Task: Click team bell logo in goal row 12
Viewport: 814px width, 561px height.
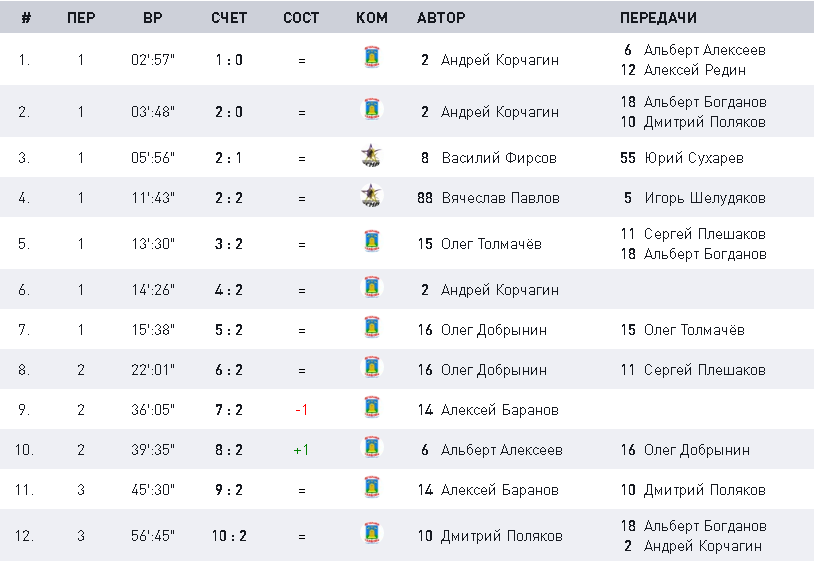Action: click(372, 533)
